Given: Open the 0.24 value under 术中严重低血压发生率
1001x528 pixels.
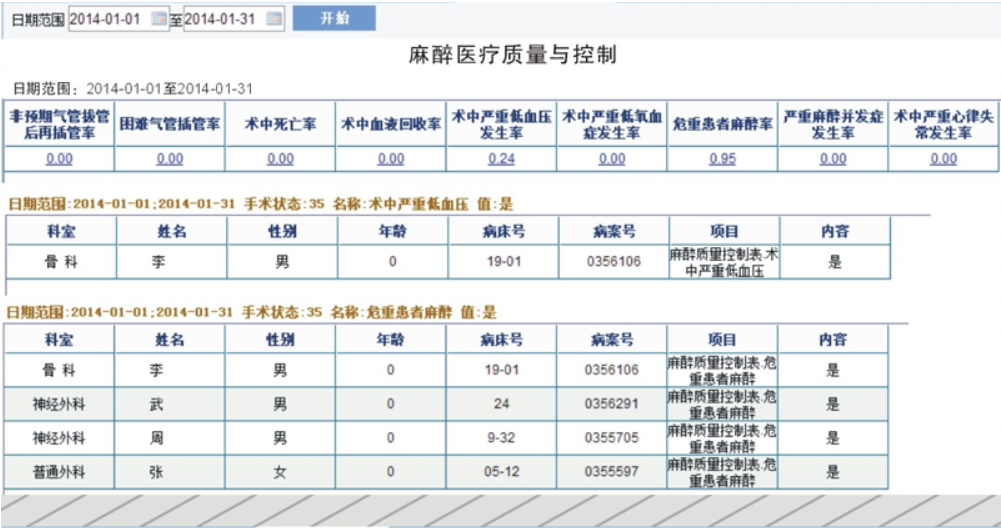Looking at the screenshot, I should click(501, 159).
